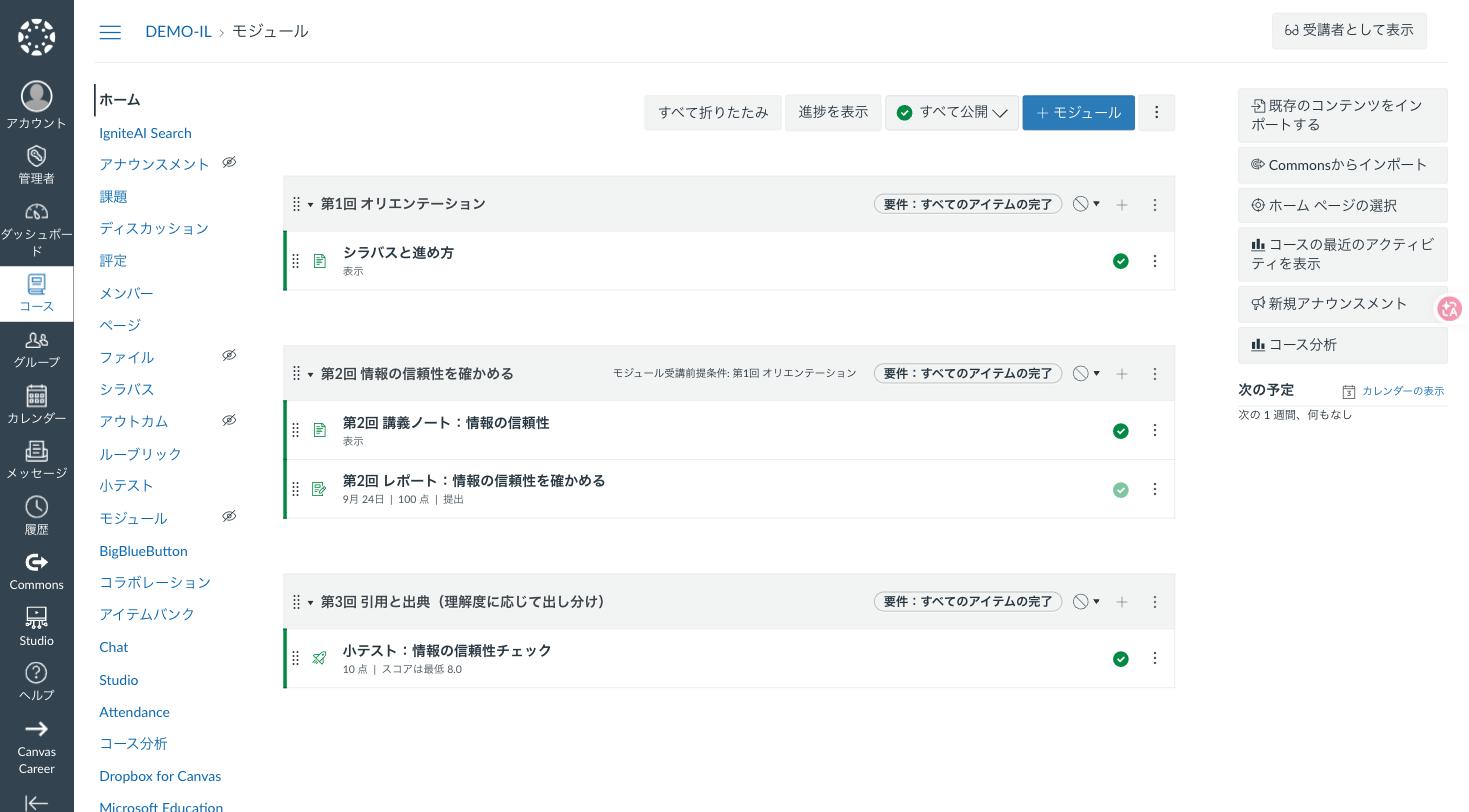Click 新規アナウンスメント button
The image size is (1469, 812).
click(1342, 304)
